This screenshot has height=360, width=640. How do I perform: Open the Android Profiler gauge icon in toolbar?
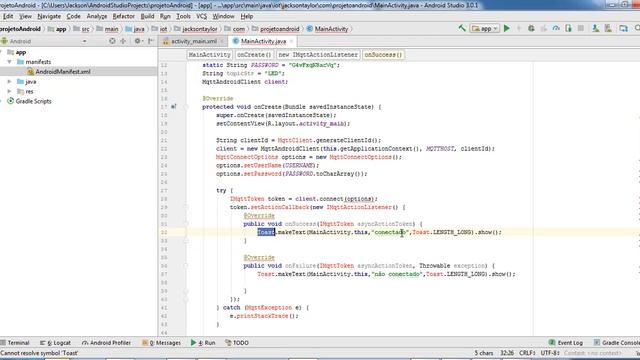click(556, 28)
